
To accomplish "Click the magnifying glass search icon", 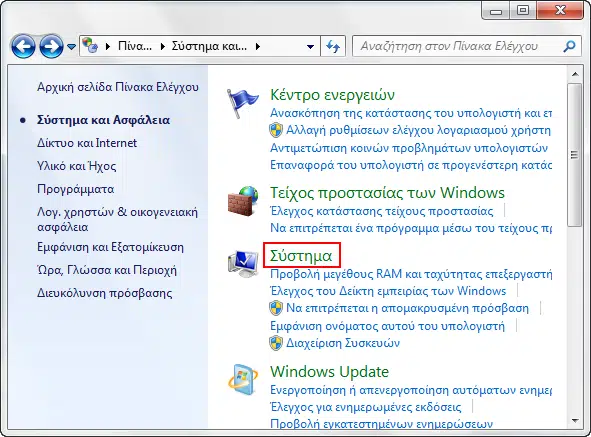I will 569,46.
